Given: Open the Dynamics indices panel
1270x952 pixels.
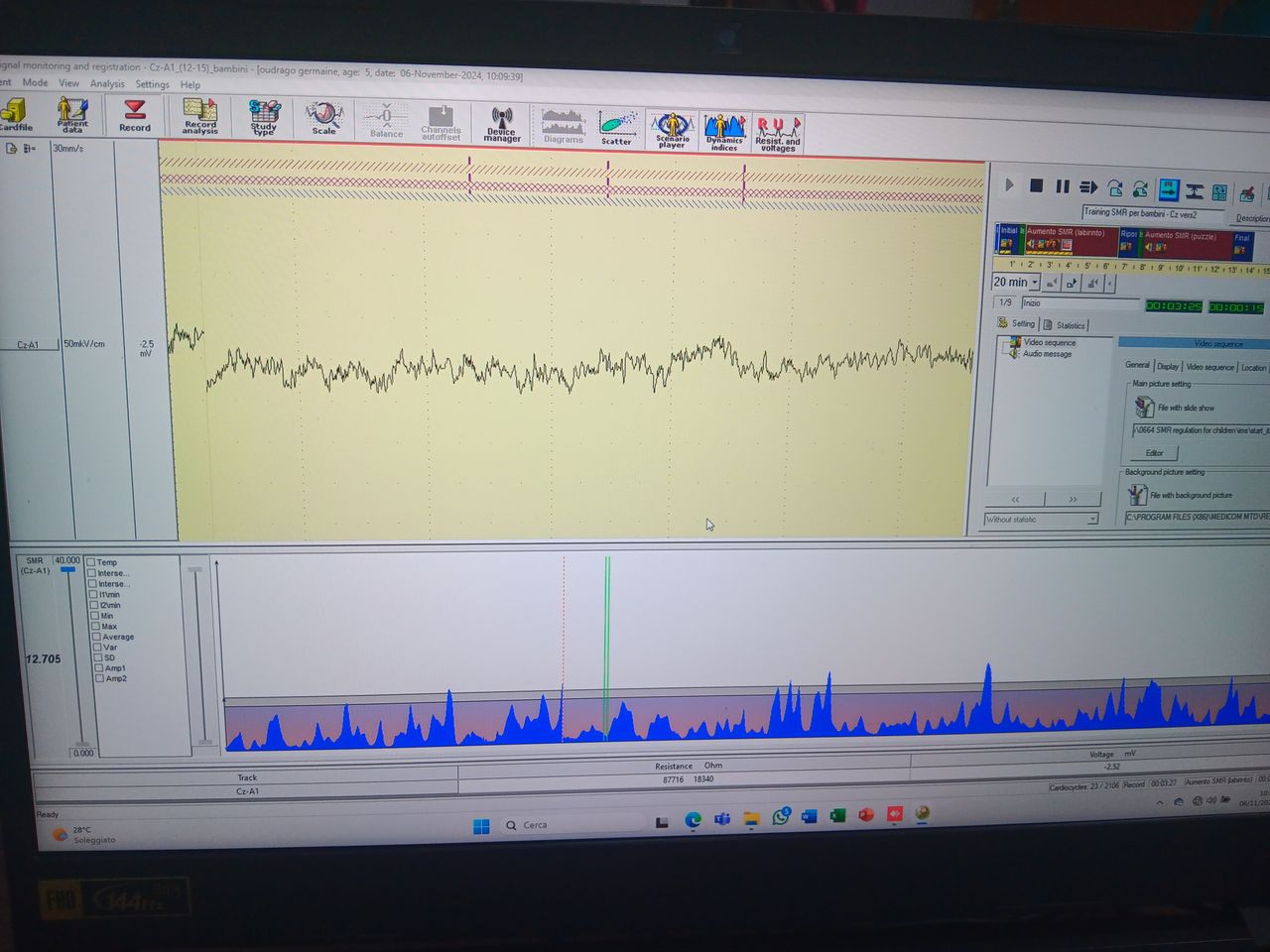Looking at the screenshot, I should click(724, 131).
